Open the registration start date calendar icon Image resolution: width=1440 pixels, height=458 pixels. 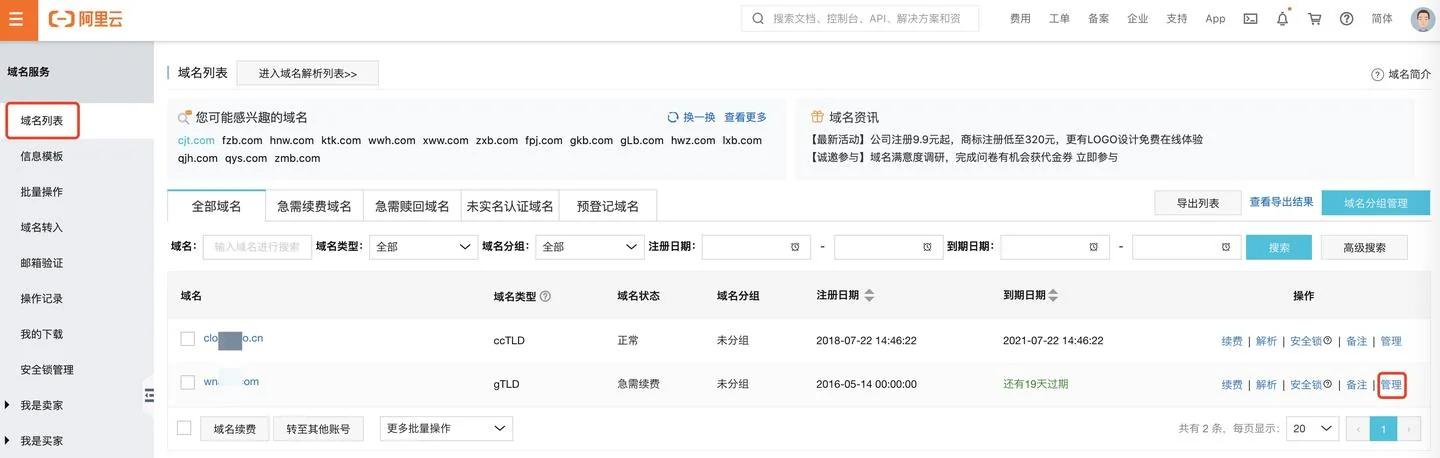pos(794,247)
